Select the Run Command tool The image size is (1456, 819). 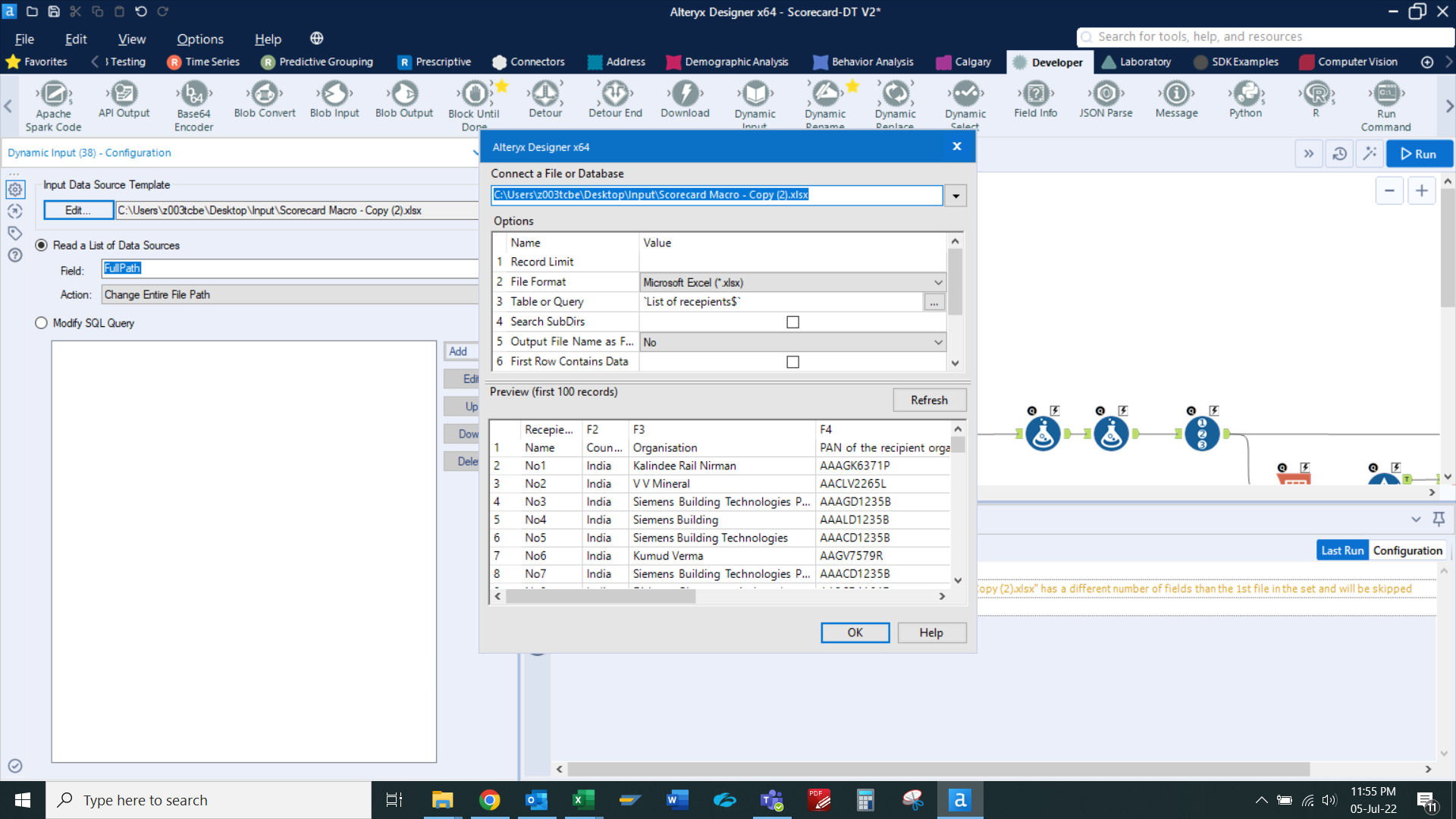point(1385,94)
